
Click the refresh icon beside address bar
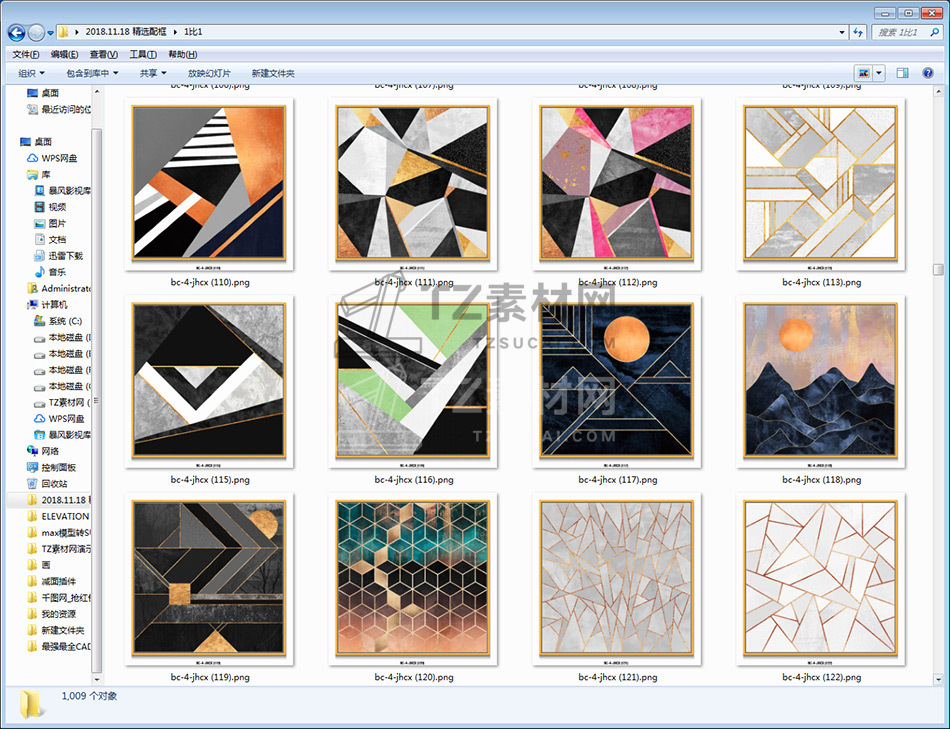pos(857,32)
